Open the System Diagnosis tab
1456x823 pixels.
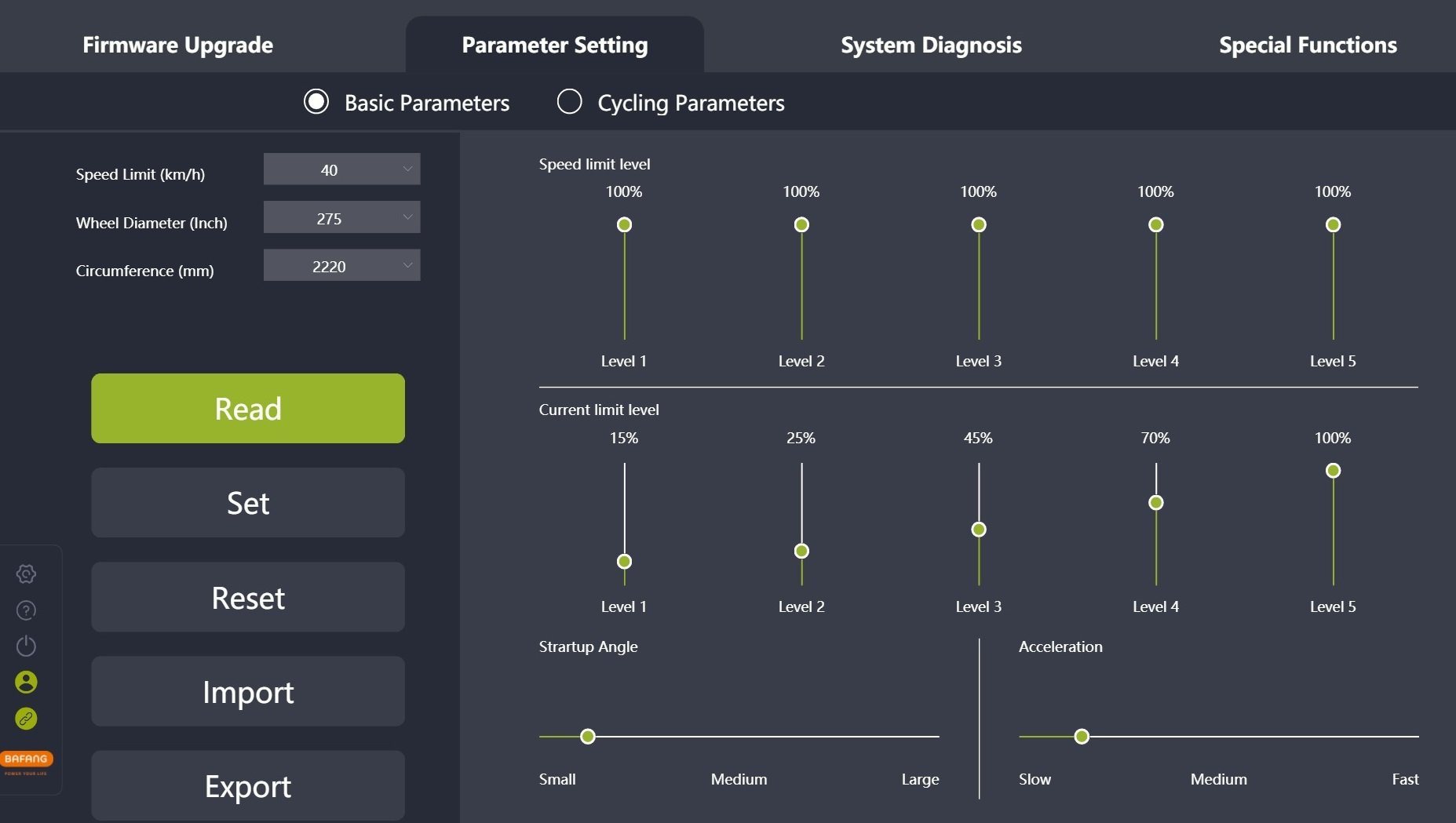pos(931,45)
